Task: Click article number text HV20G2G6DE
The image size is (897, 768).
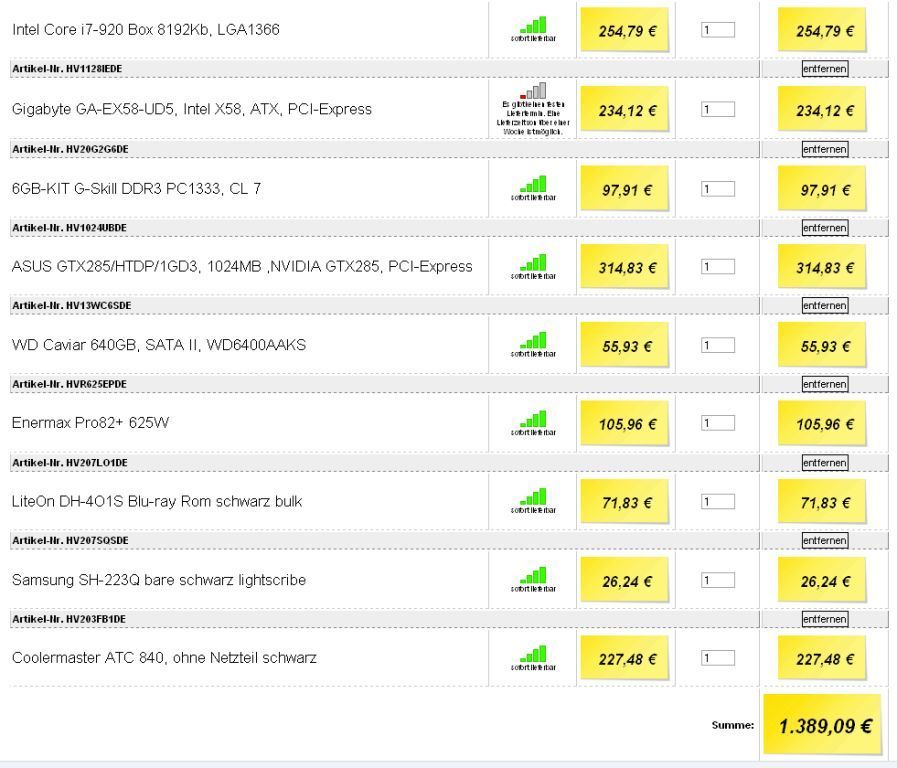Action: [97, 149]
